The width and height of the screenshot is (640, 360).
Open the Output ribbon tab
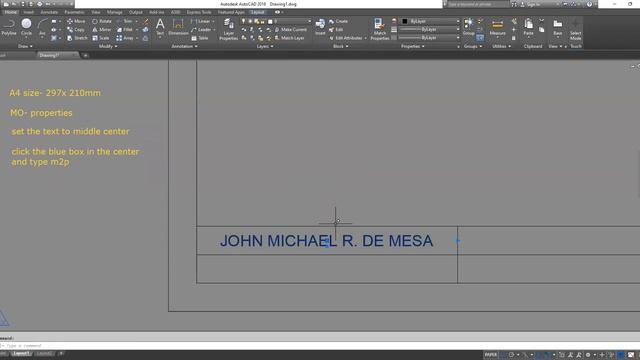(x=136, y=12)
